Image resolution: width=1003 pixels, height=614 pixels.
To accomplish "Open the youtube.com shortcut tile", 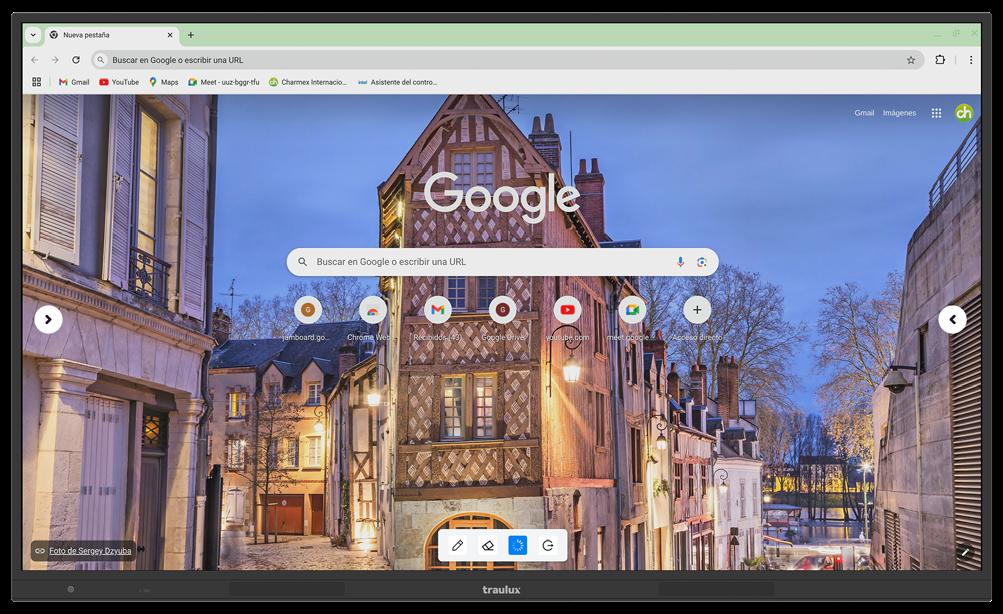I will tap(567, 318).
